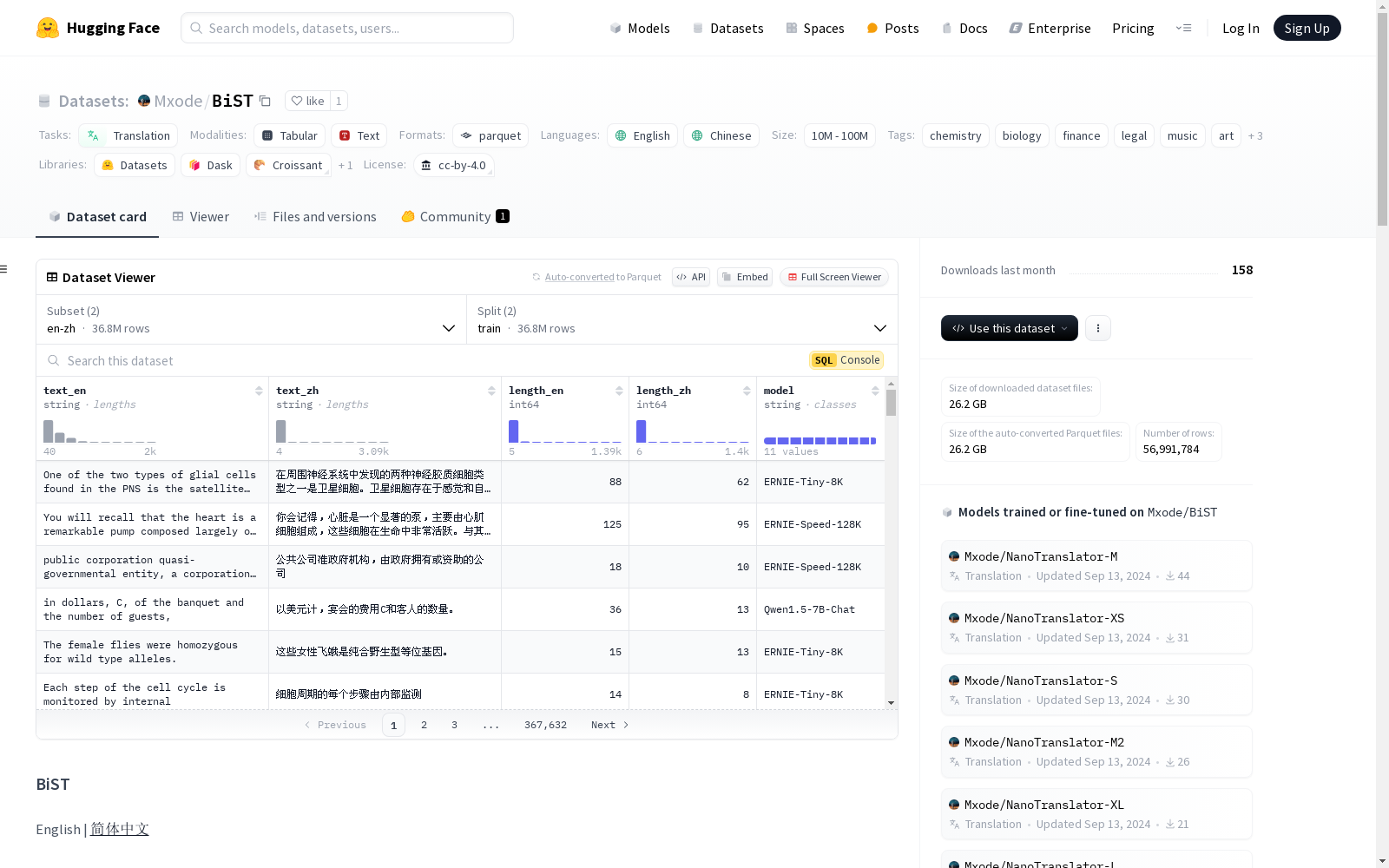Open the Mxode/NanoTranslator-XL model card
1389x868 pixels.
1096,814
